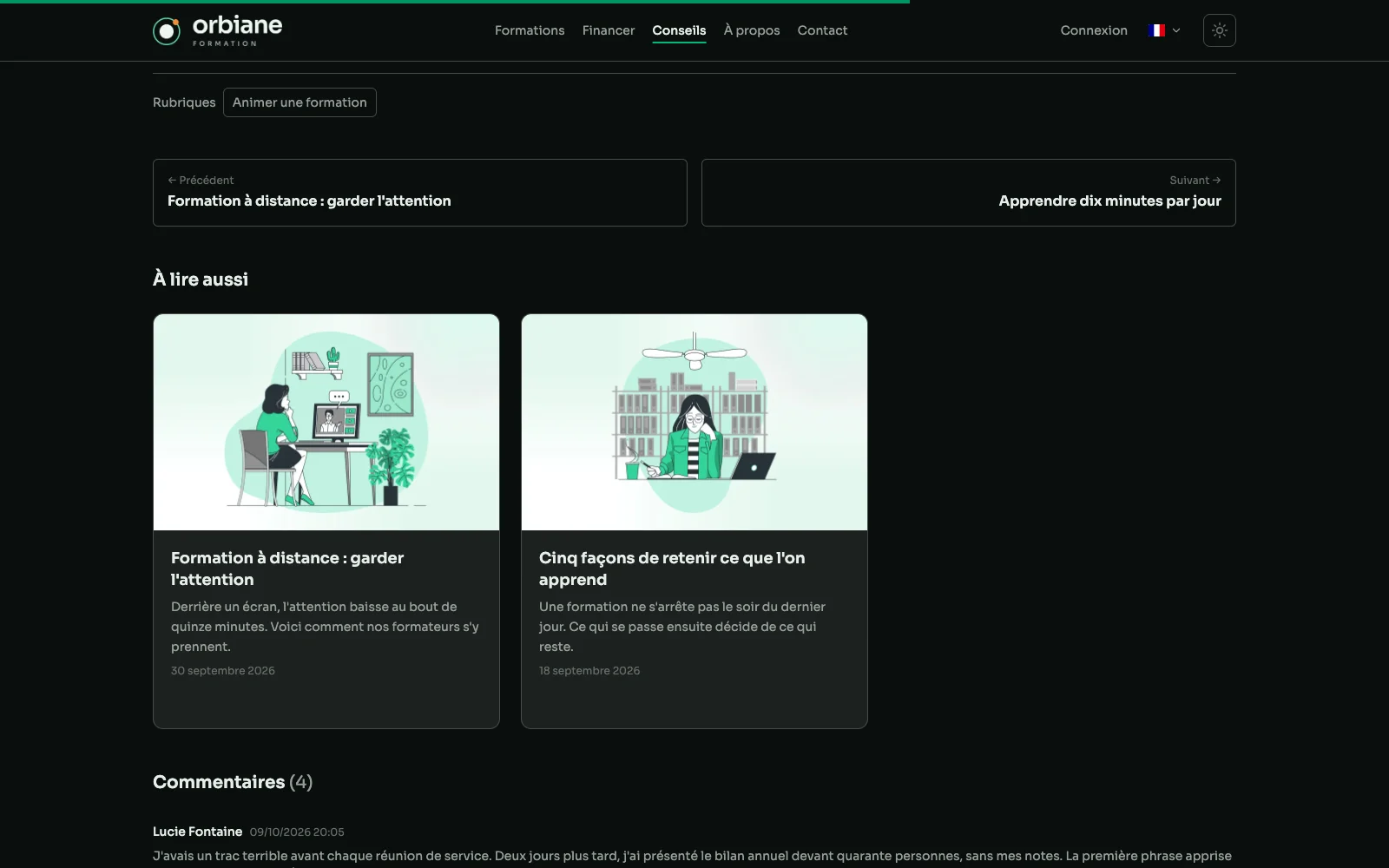Open the French flag language selector
The image size is (1389, 868).
pos(1163,30)
